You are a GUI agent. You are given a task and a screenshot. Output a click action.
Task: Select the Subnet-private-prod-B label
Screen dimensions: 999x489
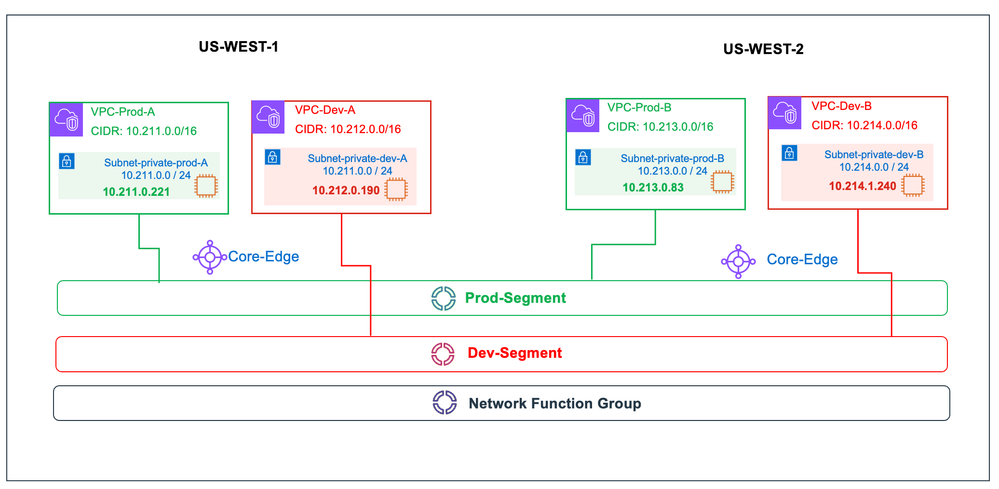[671, 158]
